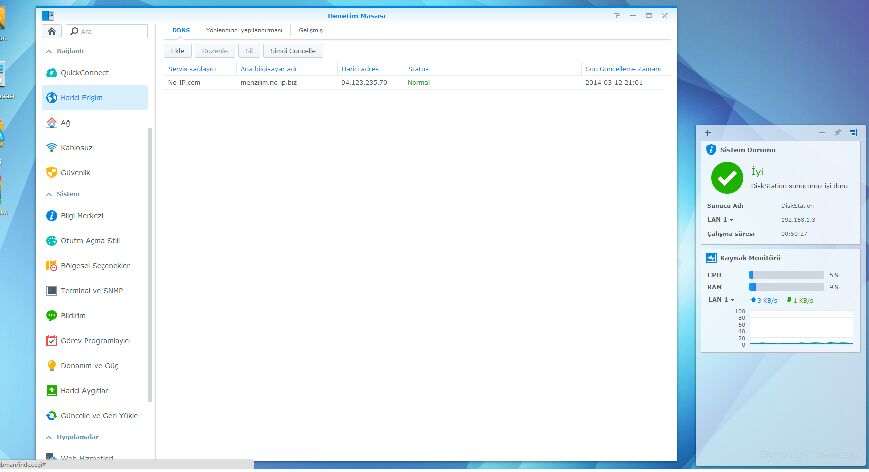Open LAN 1 dropdown in Sistem Durumu
This screenshot has width=869, height=472.
tap(722, 219)
